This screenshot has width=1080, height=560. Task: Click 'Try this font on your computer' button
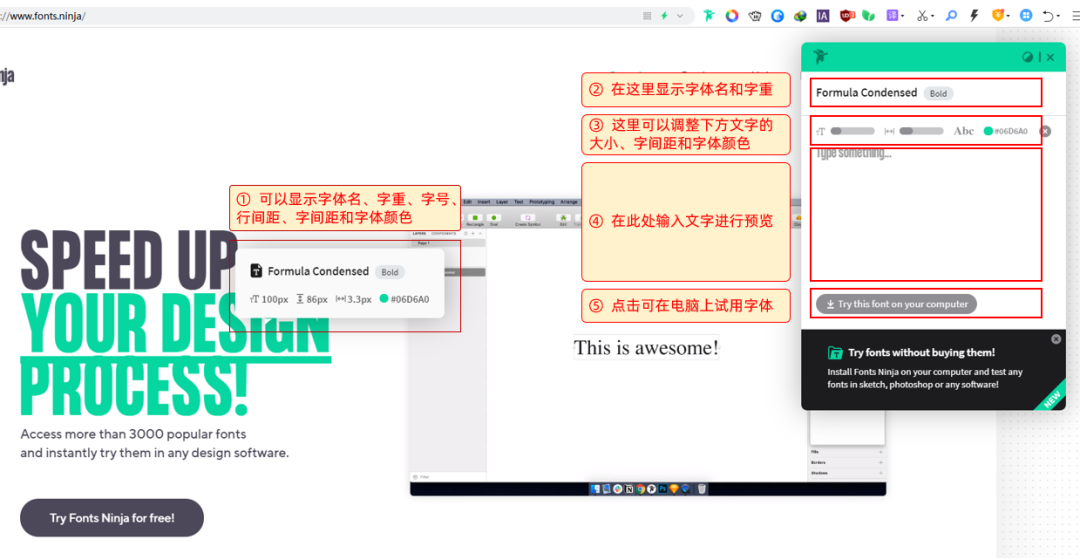coord(896,304)
